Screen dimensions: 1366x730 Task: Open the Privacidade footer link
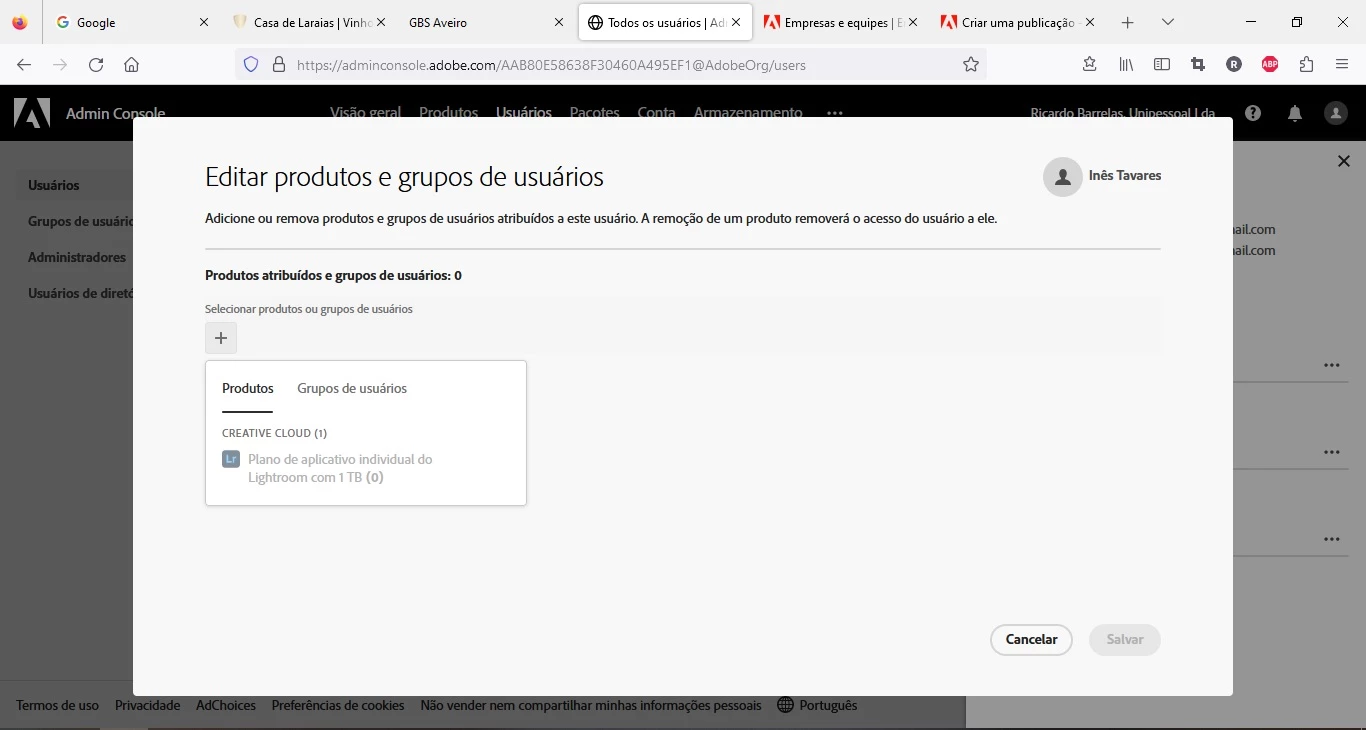click(x=147, y=705)
